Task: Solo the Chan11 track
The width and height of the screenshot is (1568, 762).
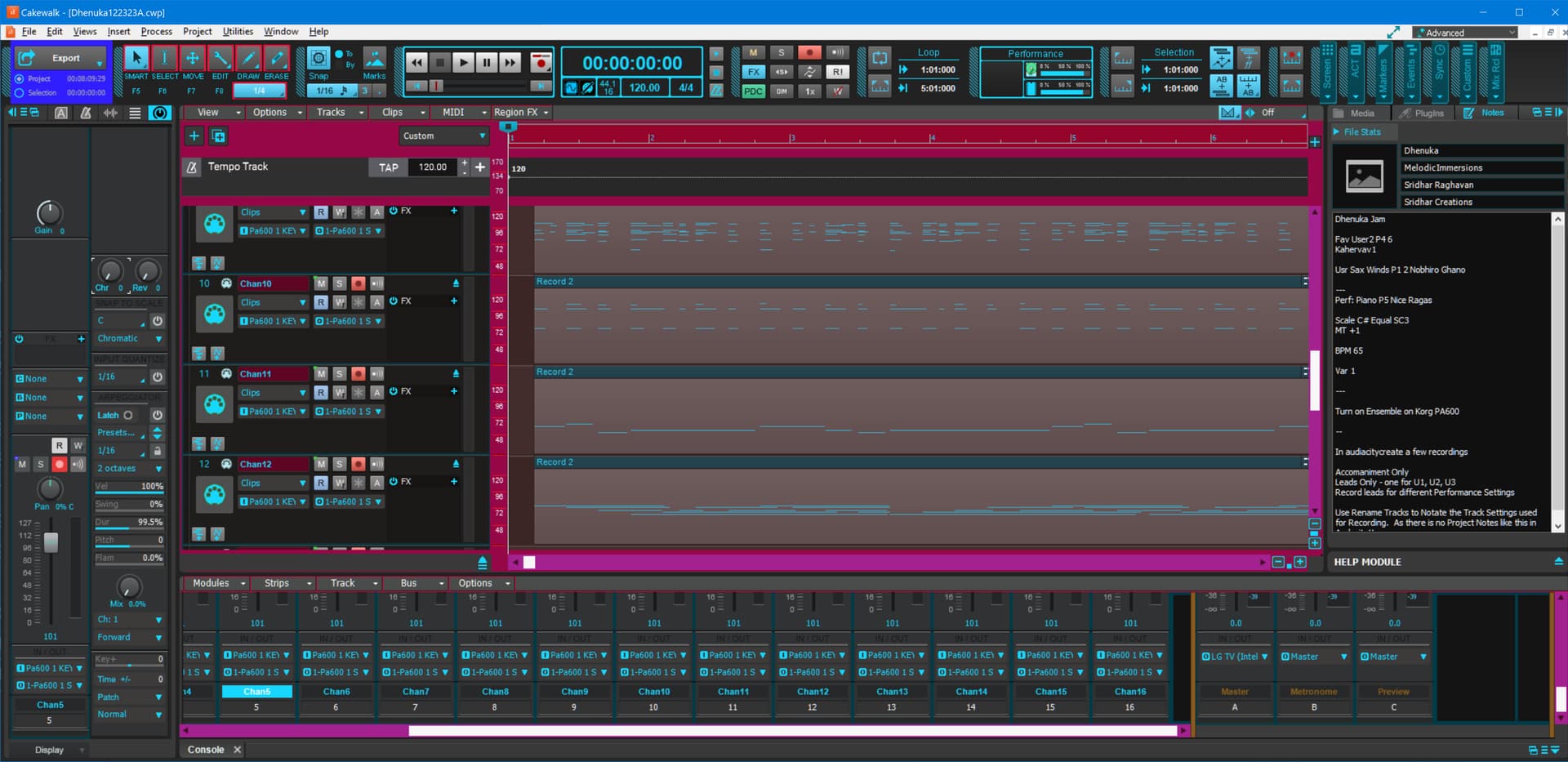Action: pos(340,374)
